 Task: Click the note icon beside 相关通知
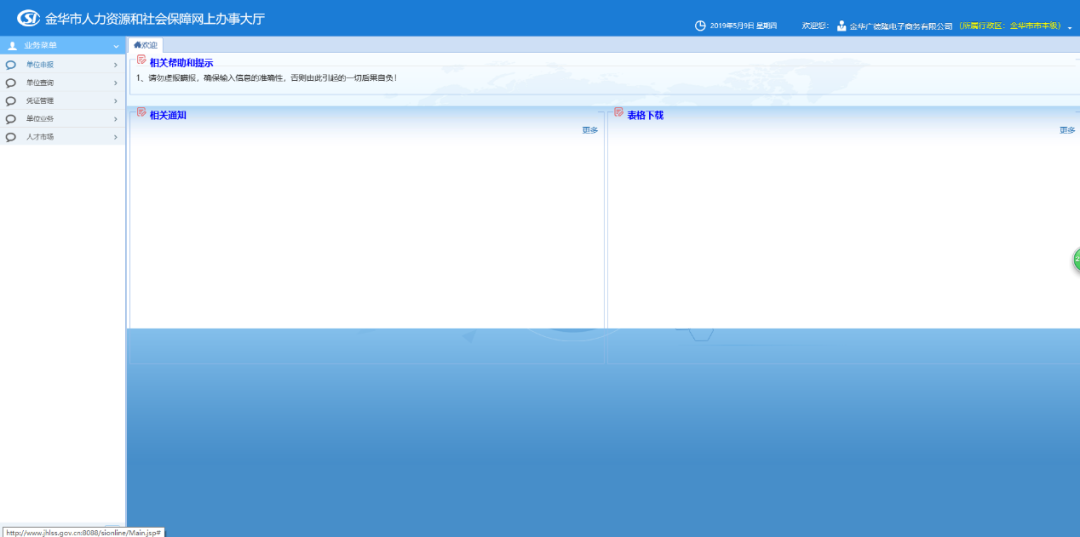pos(141,112)
